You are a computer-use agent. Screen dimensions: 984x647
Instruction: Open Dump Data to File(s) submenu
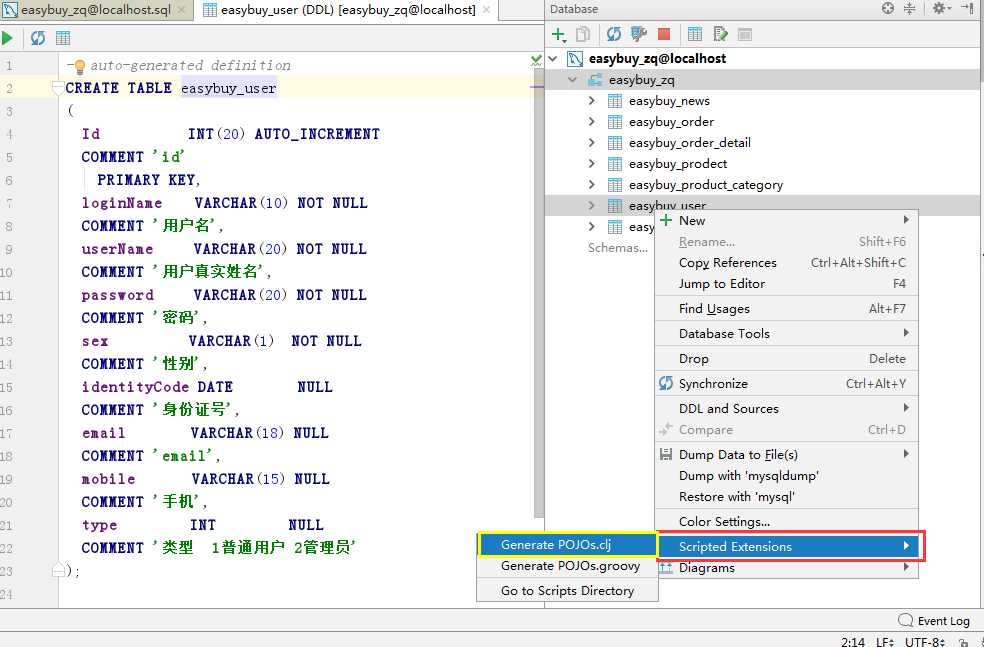(x=786, y=455)
